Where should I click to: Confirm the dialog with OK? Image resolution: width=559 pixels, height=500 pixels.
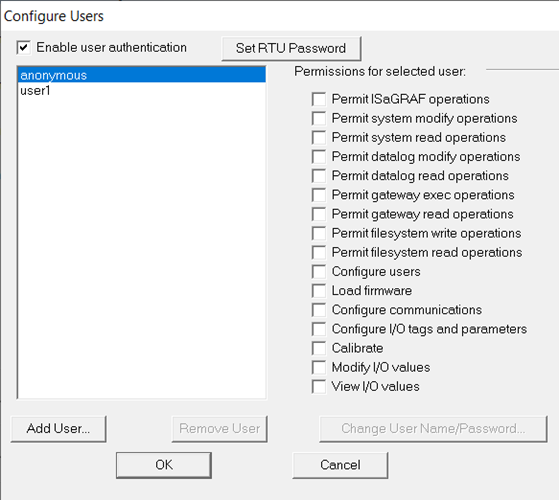pyautogui.click(x=164, y=465)
